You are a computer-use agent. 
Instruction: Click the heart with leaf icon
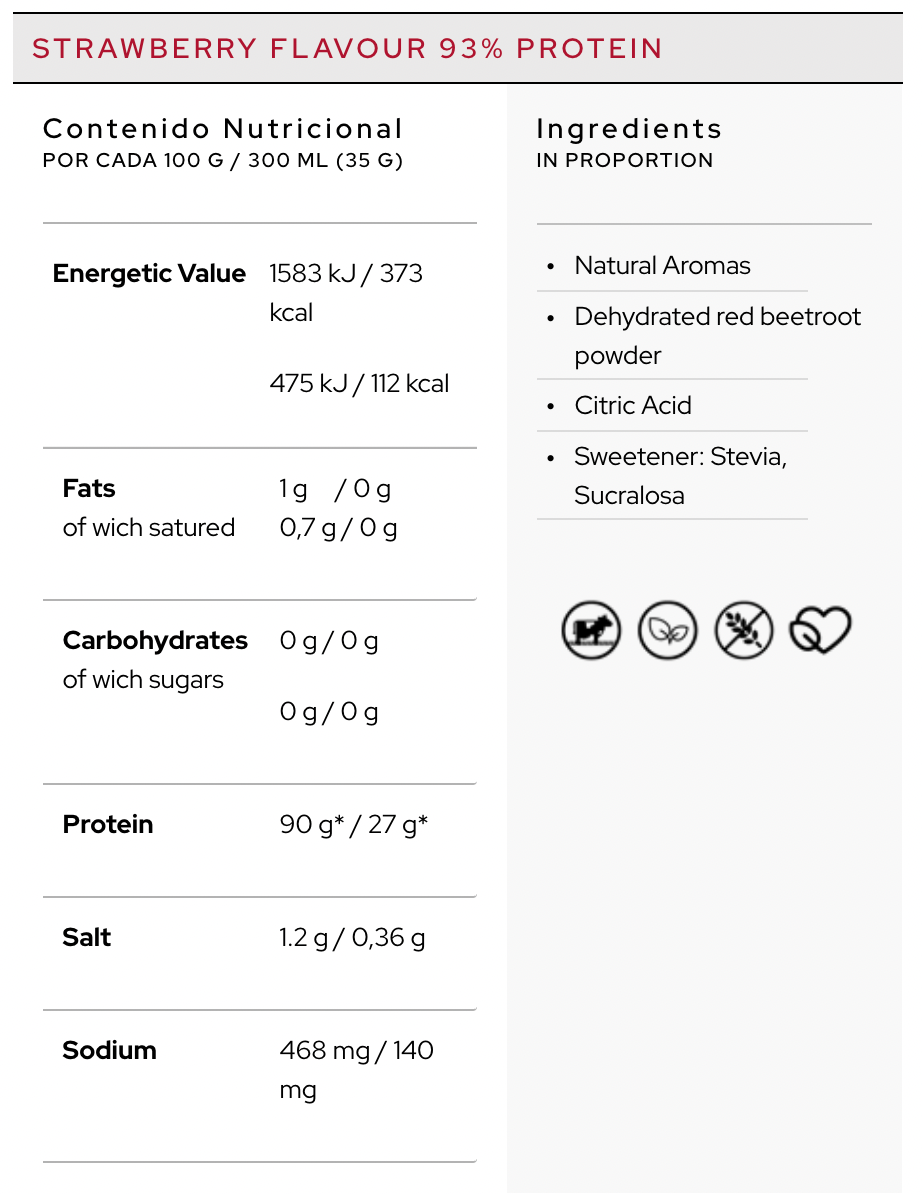click(820, 631)
